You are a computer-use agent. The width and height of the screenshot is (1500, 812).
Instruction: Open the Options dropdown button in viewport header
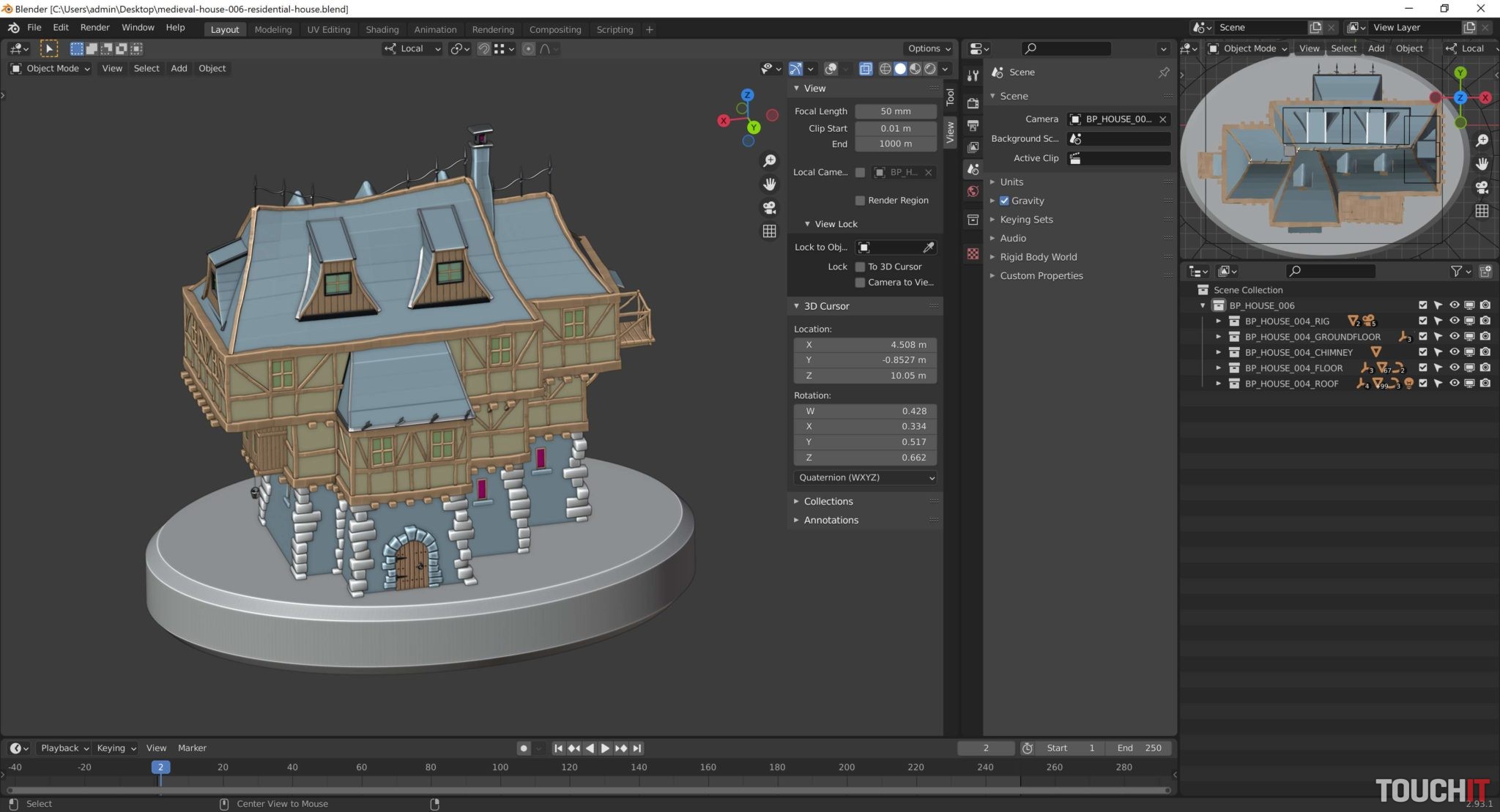tap(929, 48)
